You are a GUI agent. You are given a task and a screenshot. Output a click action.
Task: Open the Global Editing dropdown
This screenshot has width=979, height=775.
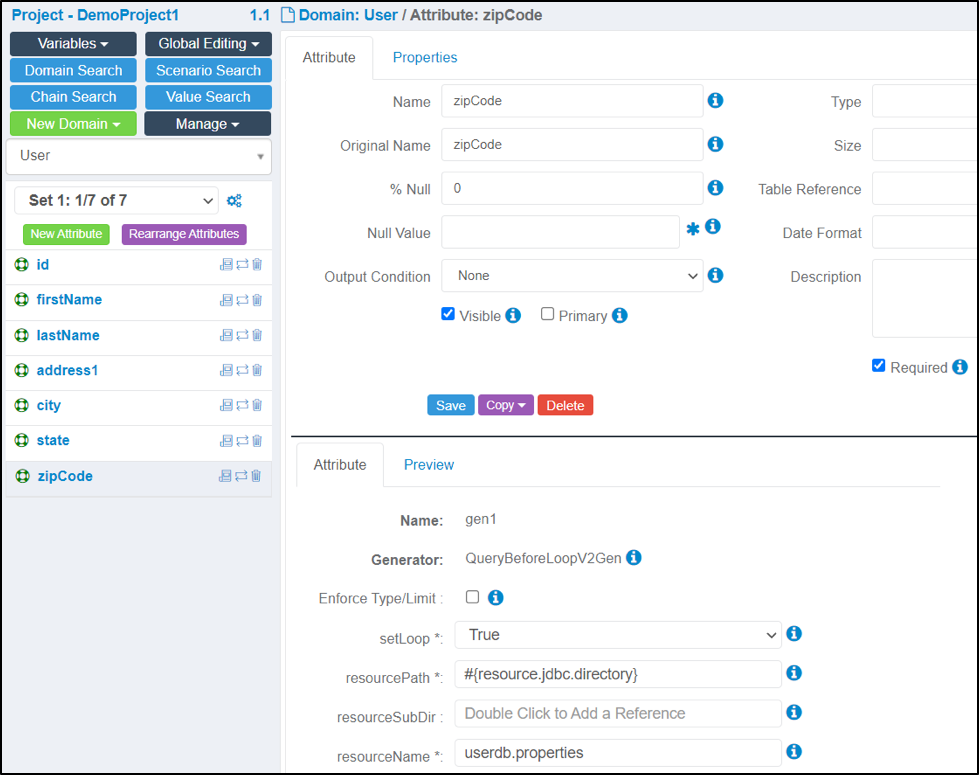[x=209, y=44]
